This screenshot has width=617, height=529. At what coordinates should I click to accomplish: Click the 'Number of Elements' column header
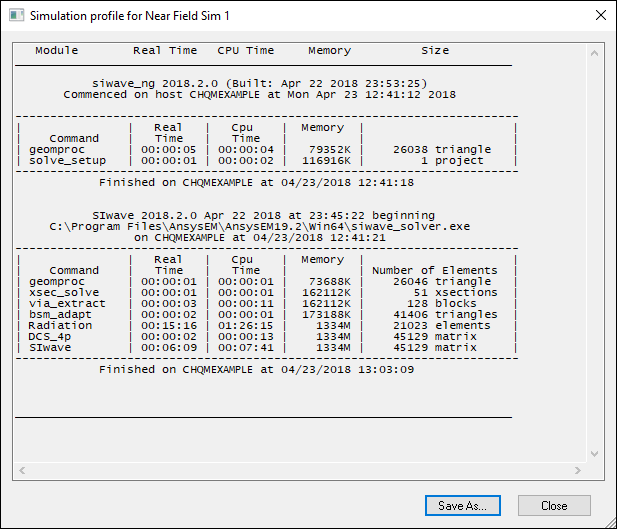[x=435, y=270]
